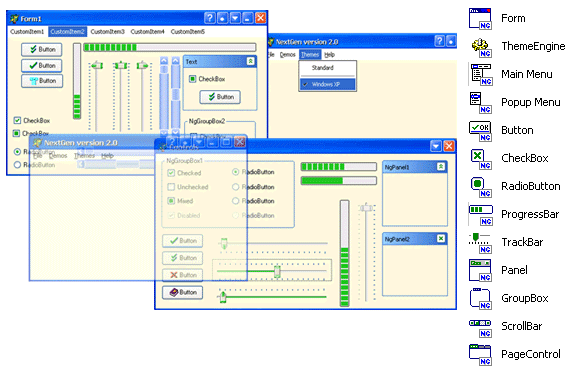The width and height of the screenshot is (567, 372).
Task: Close NgPanel2 using its X button
Action: (441, 239)
